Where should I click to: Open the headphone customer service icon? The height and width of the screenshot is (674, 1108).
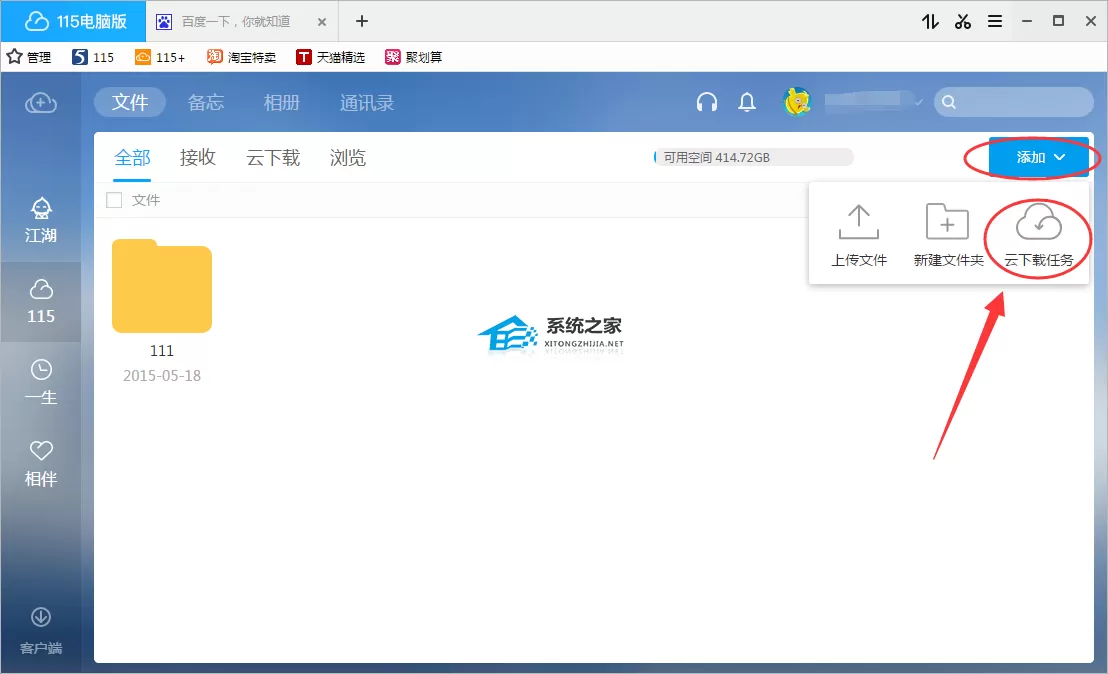(x=707, y=102)
